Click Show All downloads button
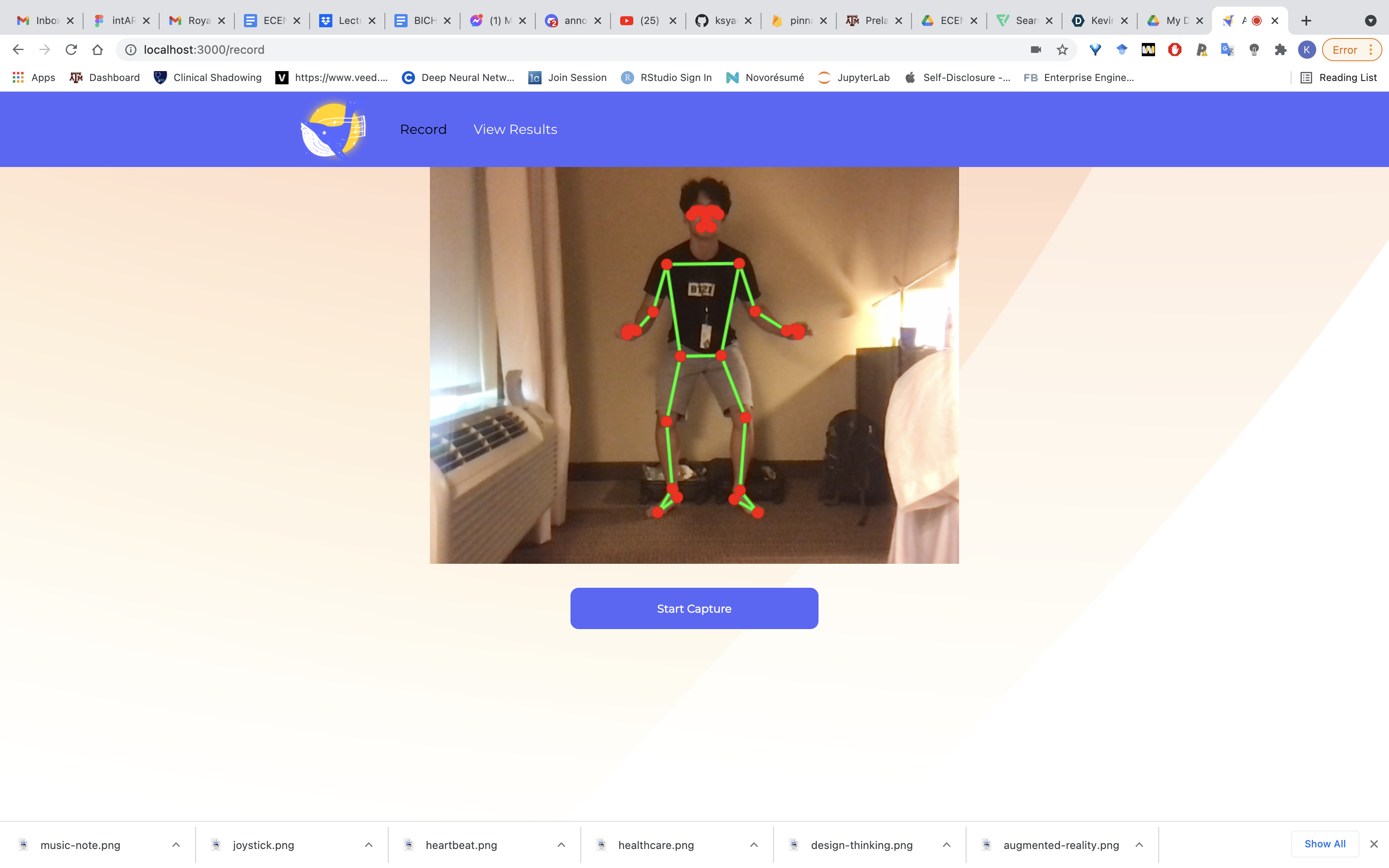 pos(1325,843)
